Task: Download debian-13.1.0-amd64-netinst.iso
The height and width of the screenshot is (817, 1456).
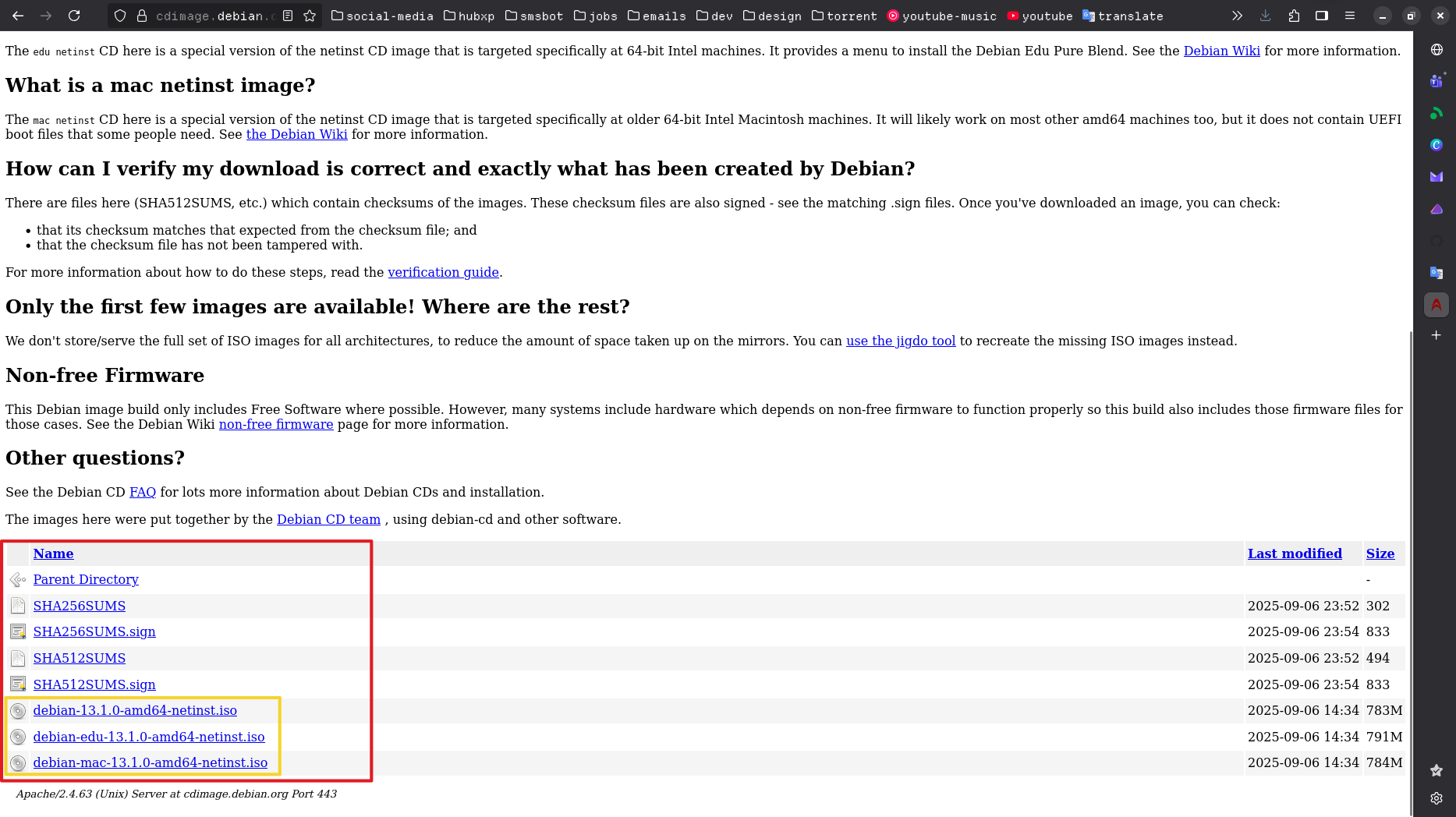Action: 135,710
